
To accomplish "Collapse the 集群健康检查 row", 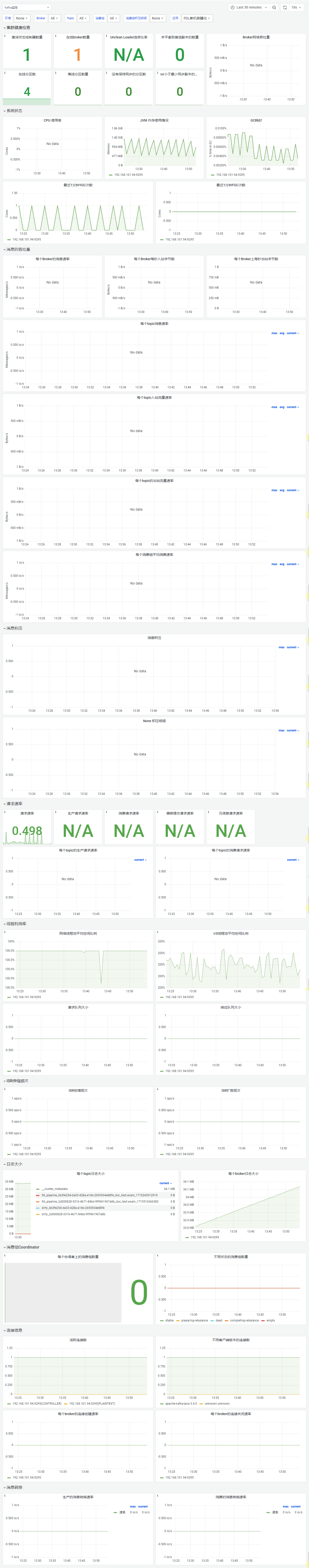I will [x=17, y=27].
